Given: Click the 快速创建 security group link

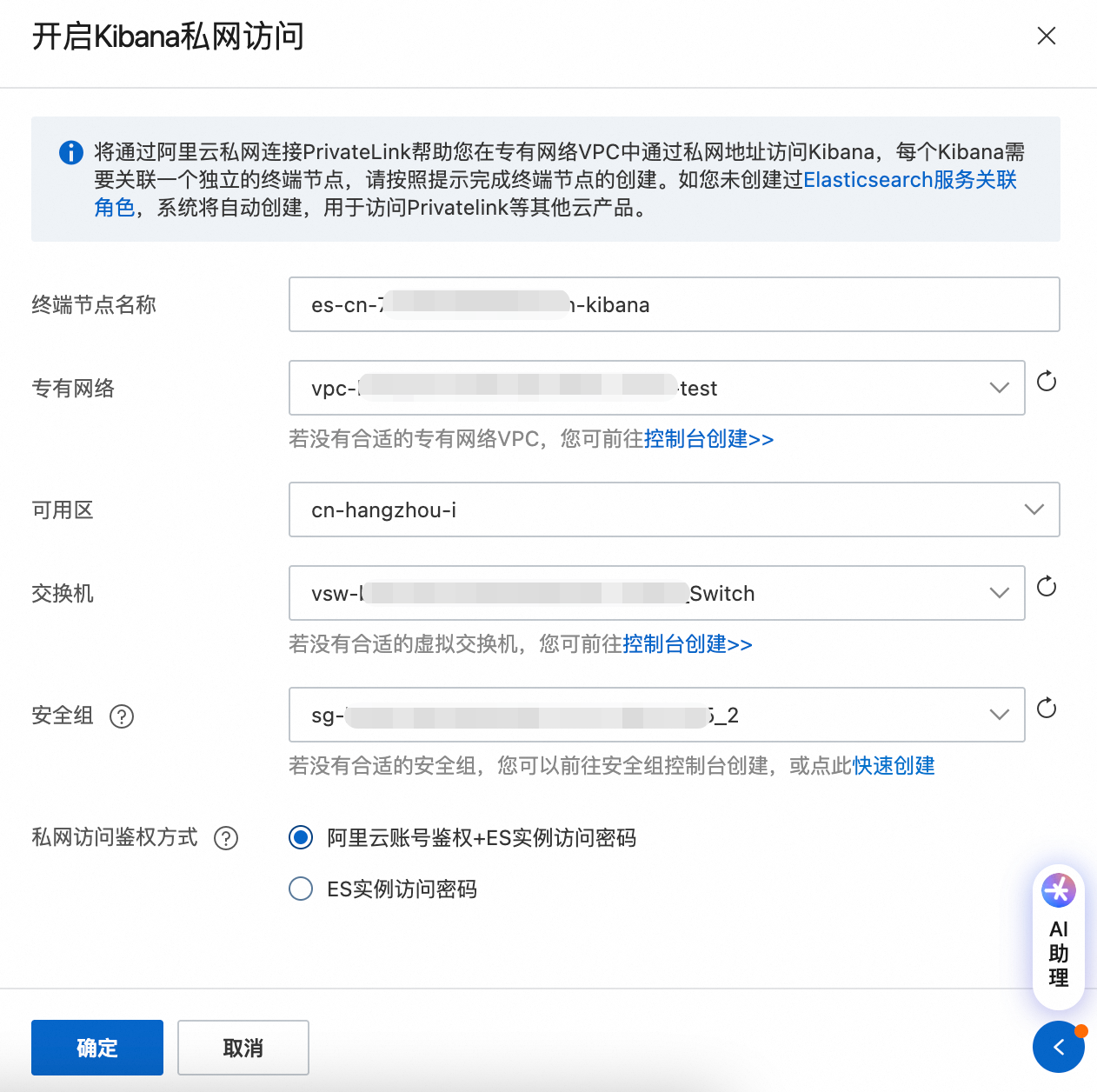Looking at the screenshot, I should [894, 766].
